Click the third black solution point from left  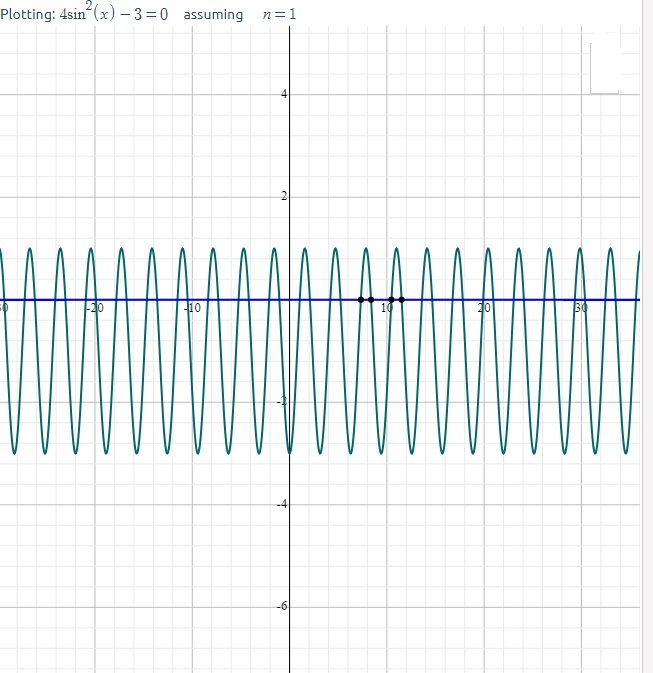pos(392,299)
